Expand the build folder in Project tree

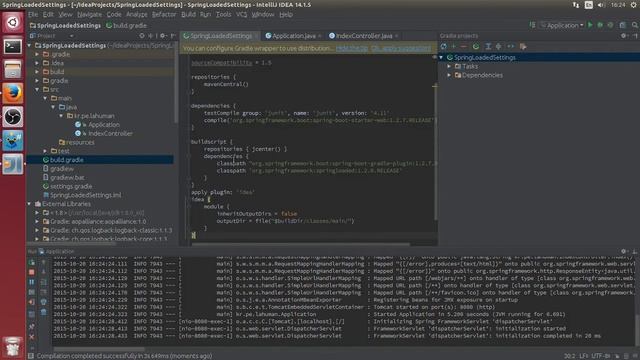(x=37, y=72)
